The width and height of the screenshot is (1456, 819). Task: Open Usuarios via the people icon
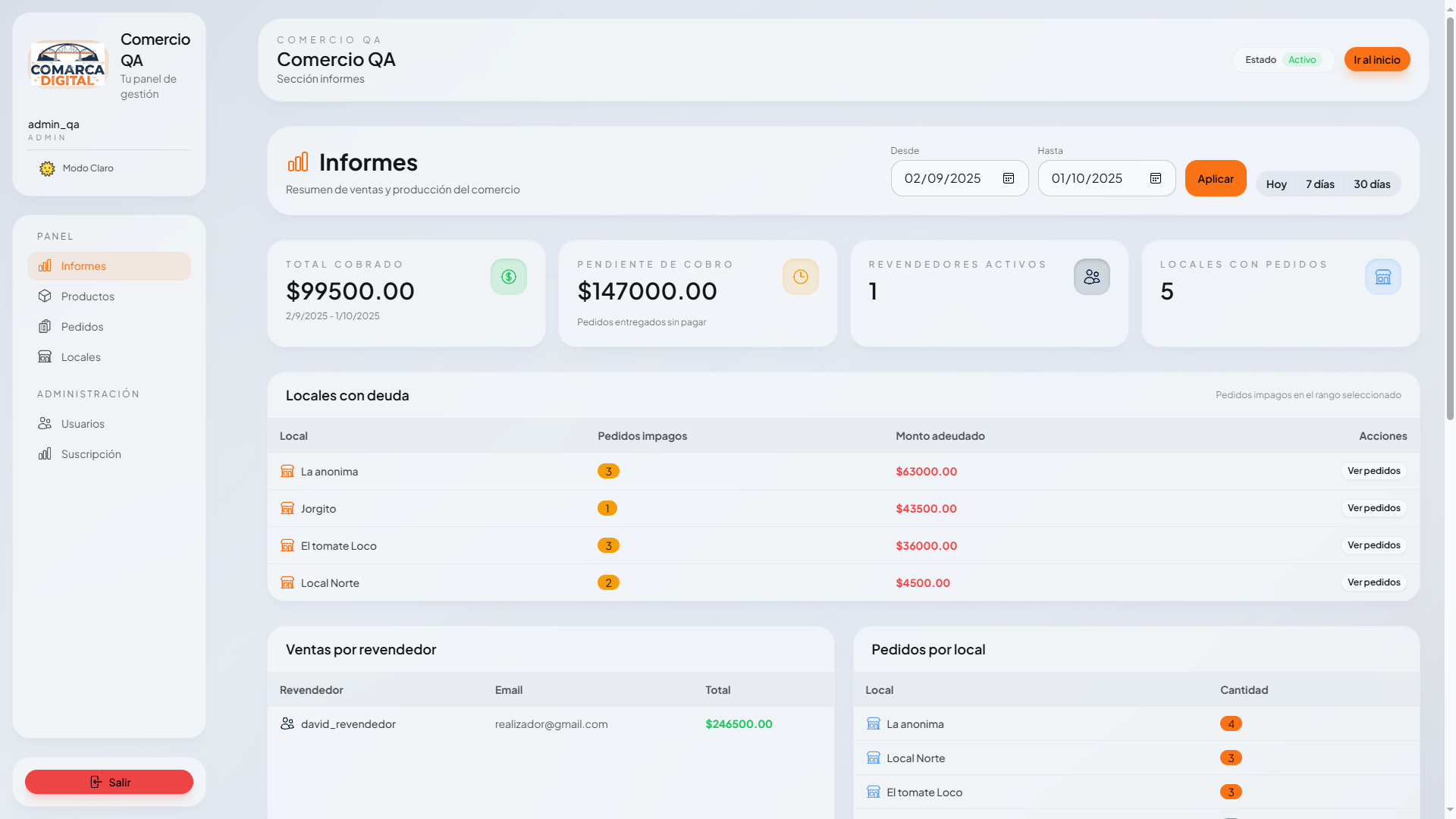(x=46, y=423)
